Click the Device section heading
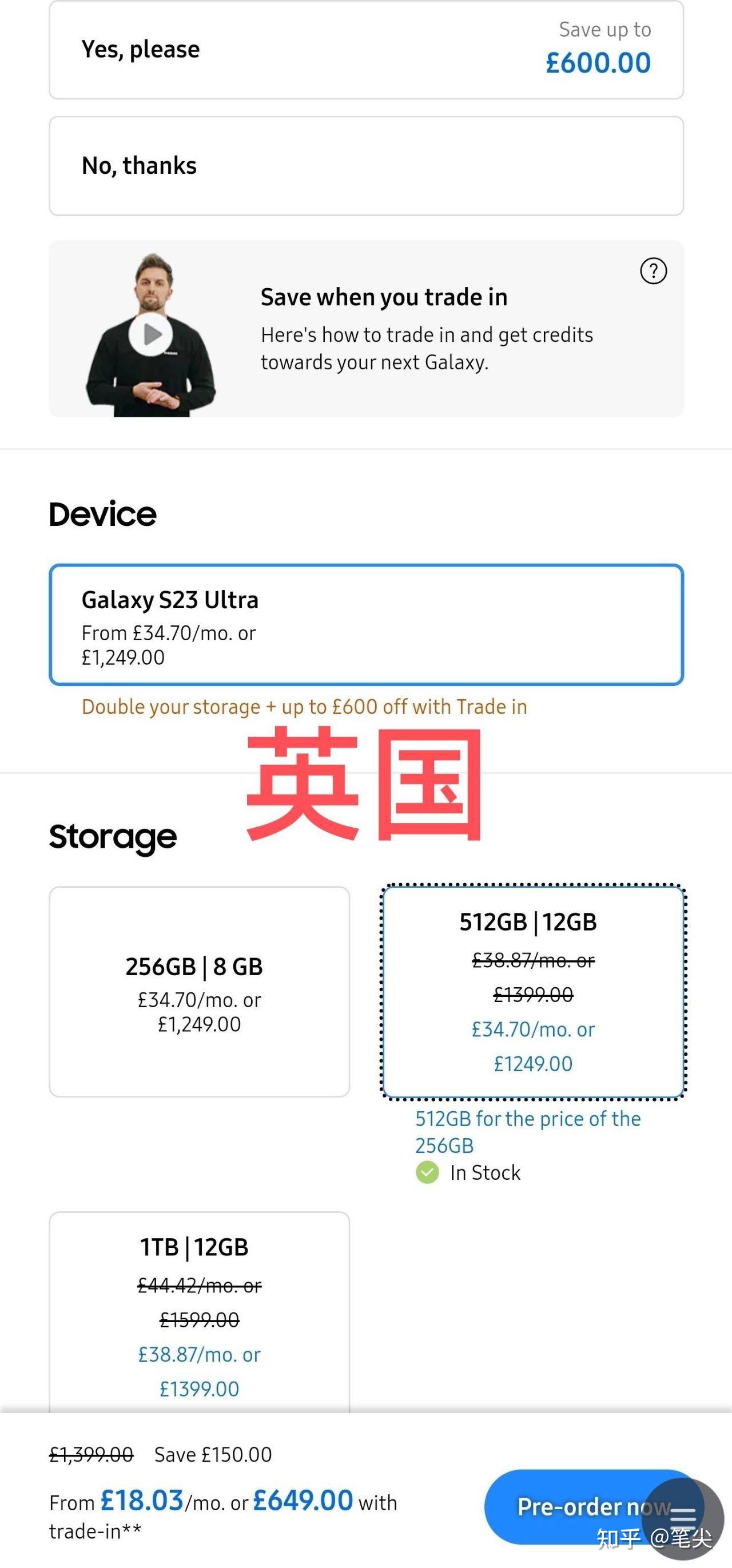Viewport: 732px width, 1568px height. click(x=103, y=514)
